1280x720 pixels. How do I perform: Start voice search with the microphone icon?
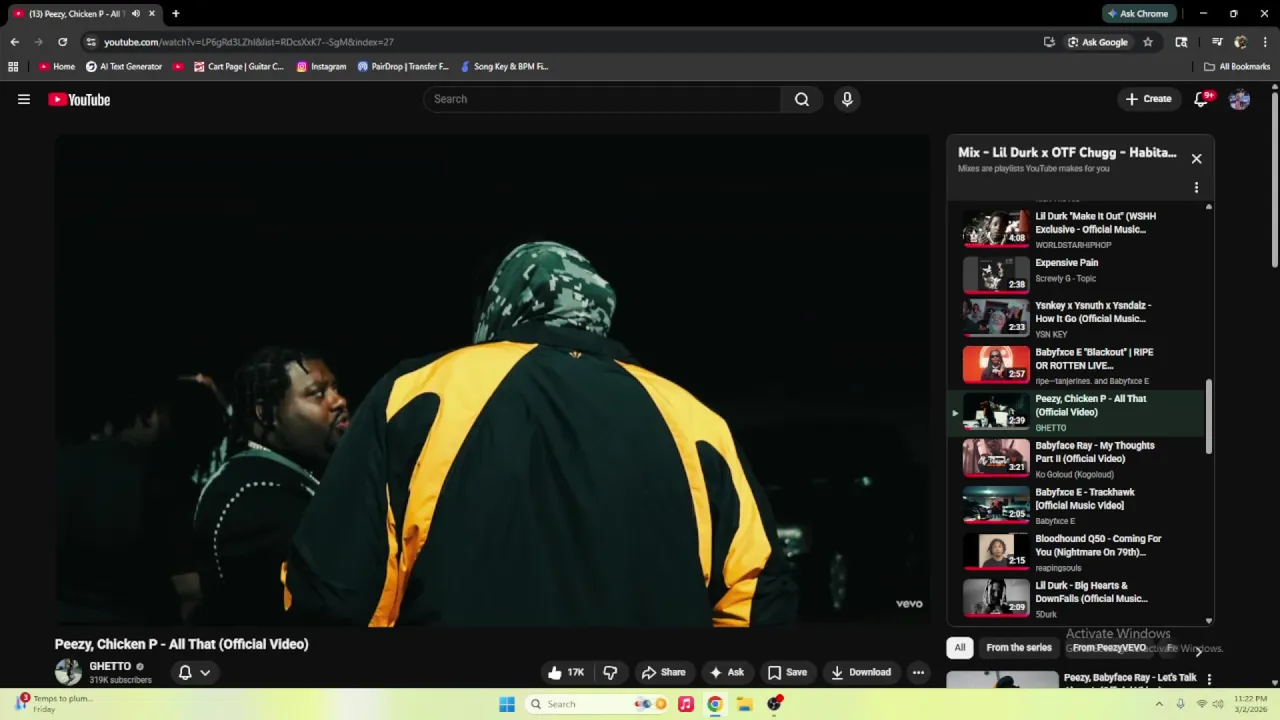[x=847, y=99]
